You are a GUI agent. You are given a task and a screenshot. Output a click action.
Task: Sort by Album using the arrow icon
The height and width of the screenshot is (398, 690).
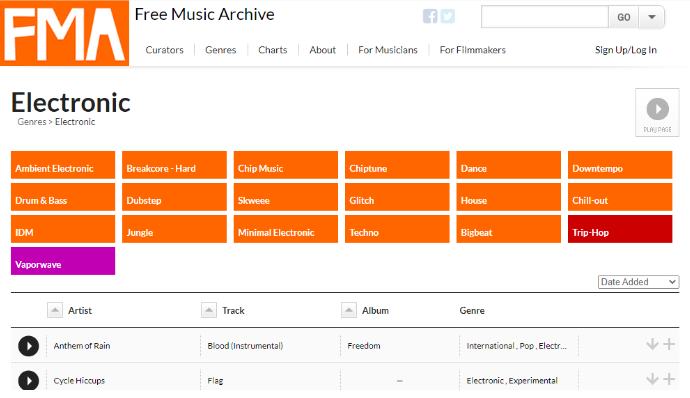tap(349, 310)
